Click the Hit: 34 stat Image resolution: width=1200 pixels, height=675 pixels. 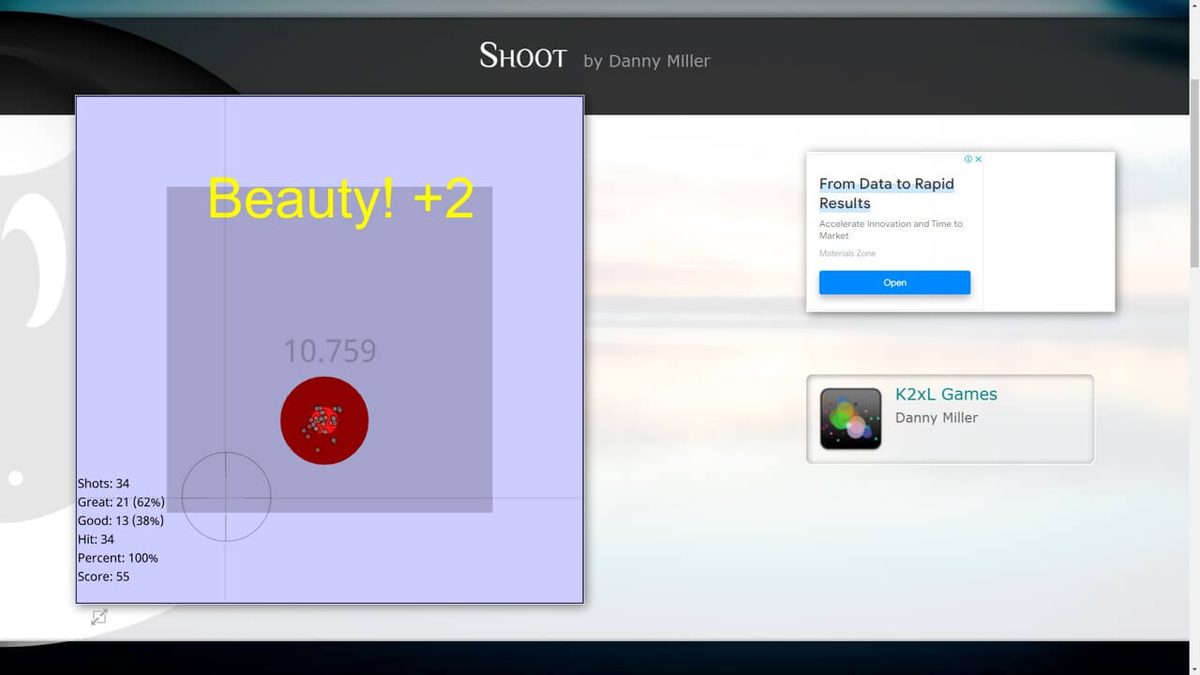(x=96, y=540)
